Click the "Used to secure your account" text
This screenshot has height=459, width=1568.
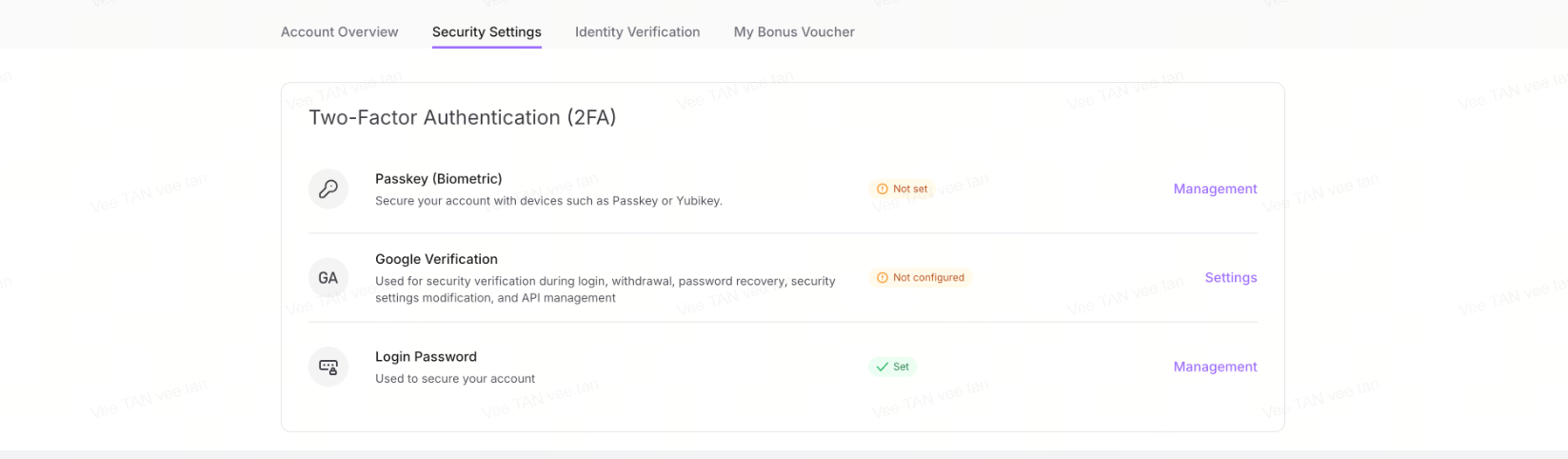455,379
